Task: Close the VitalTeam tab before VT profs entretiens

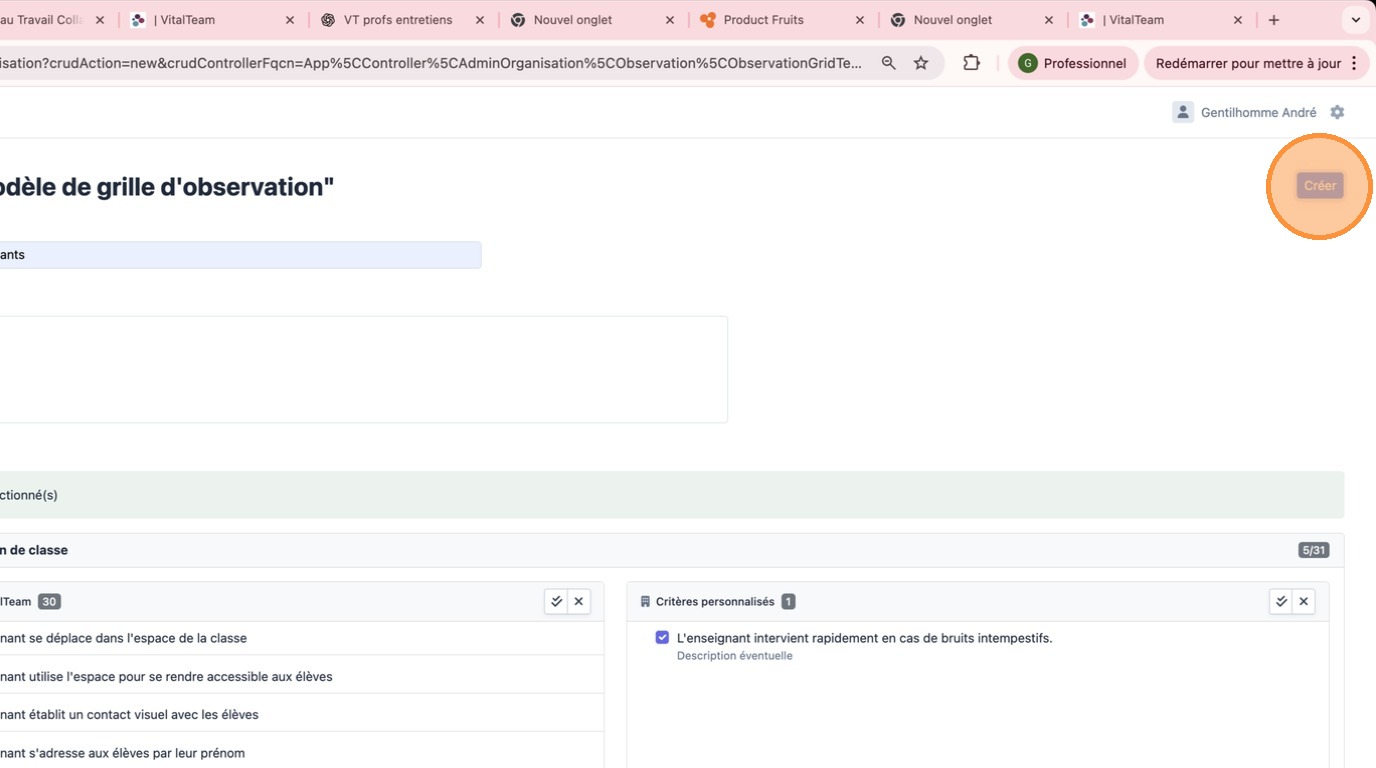Action: pos(290,20)
